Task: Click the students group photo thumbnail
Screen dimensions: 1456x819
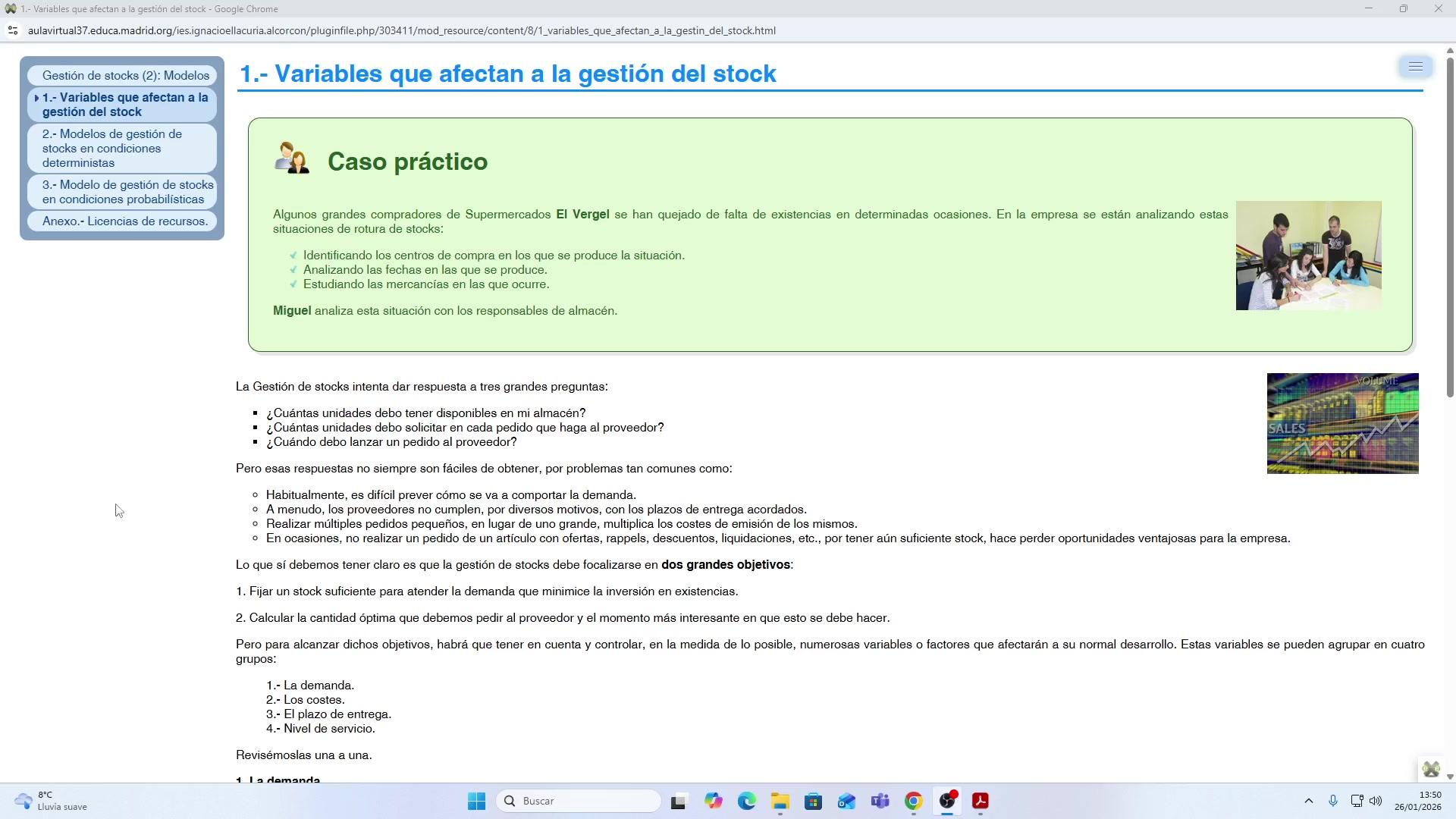Action: click(1308, 256)
